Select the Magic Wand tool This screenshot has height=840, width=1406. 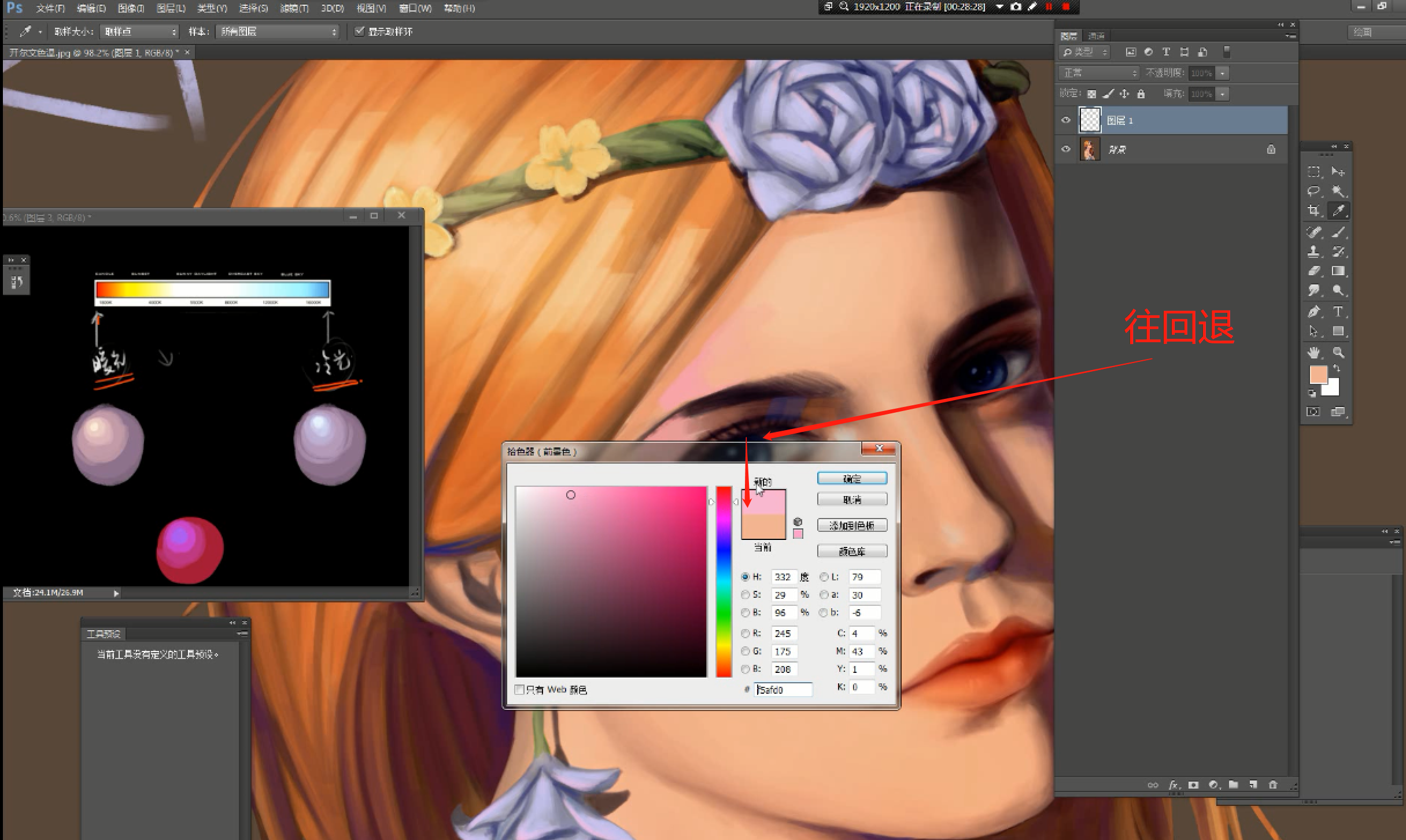click(x=1338, y=191)
